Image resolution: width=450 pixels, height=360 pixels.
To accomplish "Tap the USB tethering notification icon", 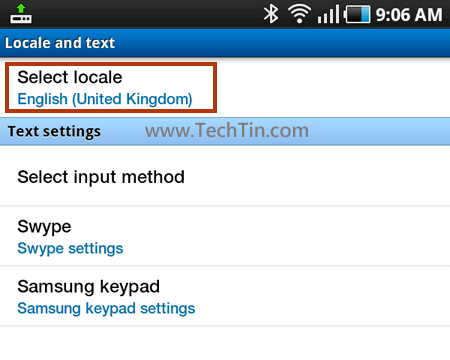I will pyautogui.click(x=21, y=14).
